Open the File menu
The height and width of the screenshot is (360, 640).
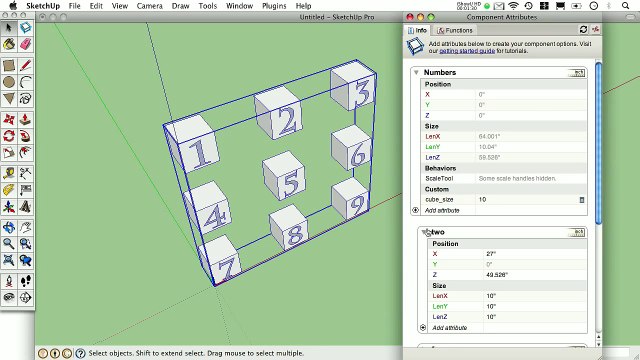(x=74, y=6)
